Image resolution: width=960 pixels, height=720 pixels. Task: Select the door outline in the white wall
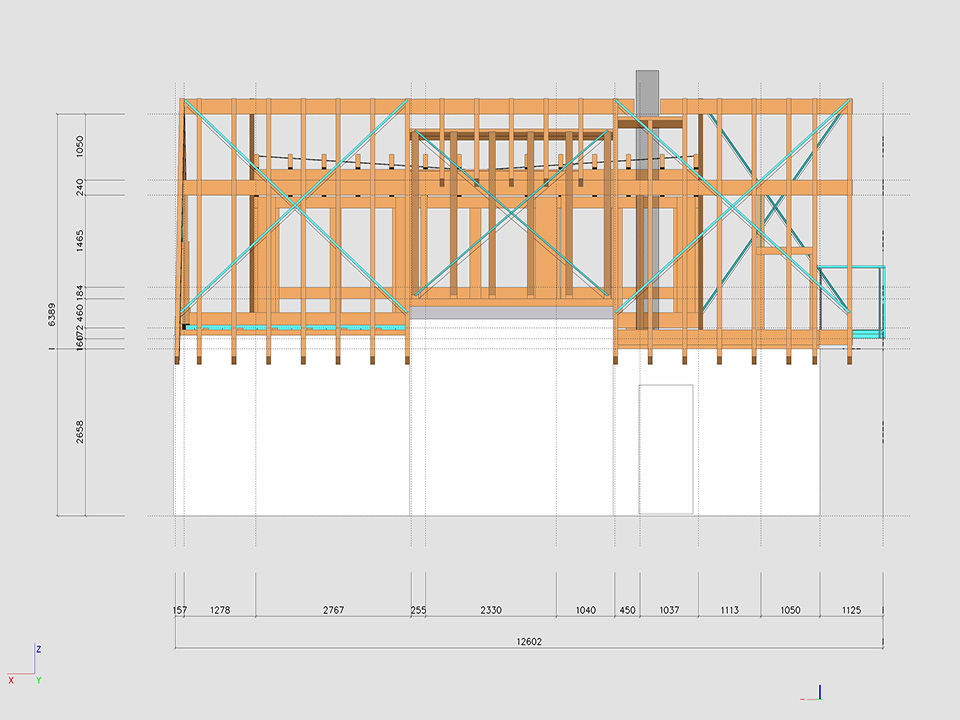666,449
